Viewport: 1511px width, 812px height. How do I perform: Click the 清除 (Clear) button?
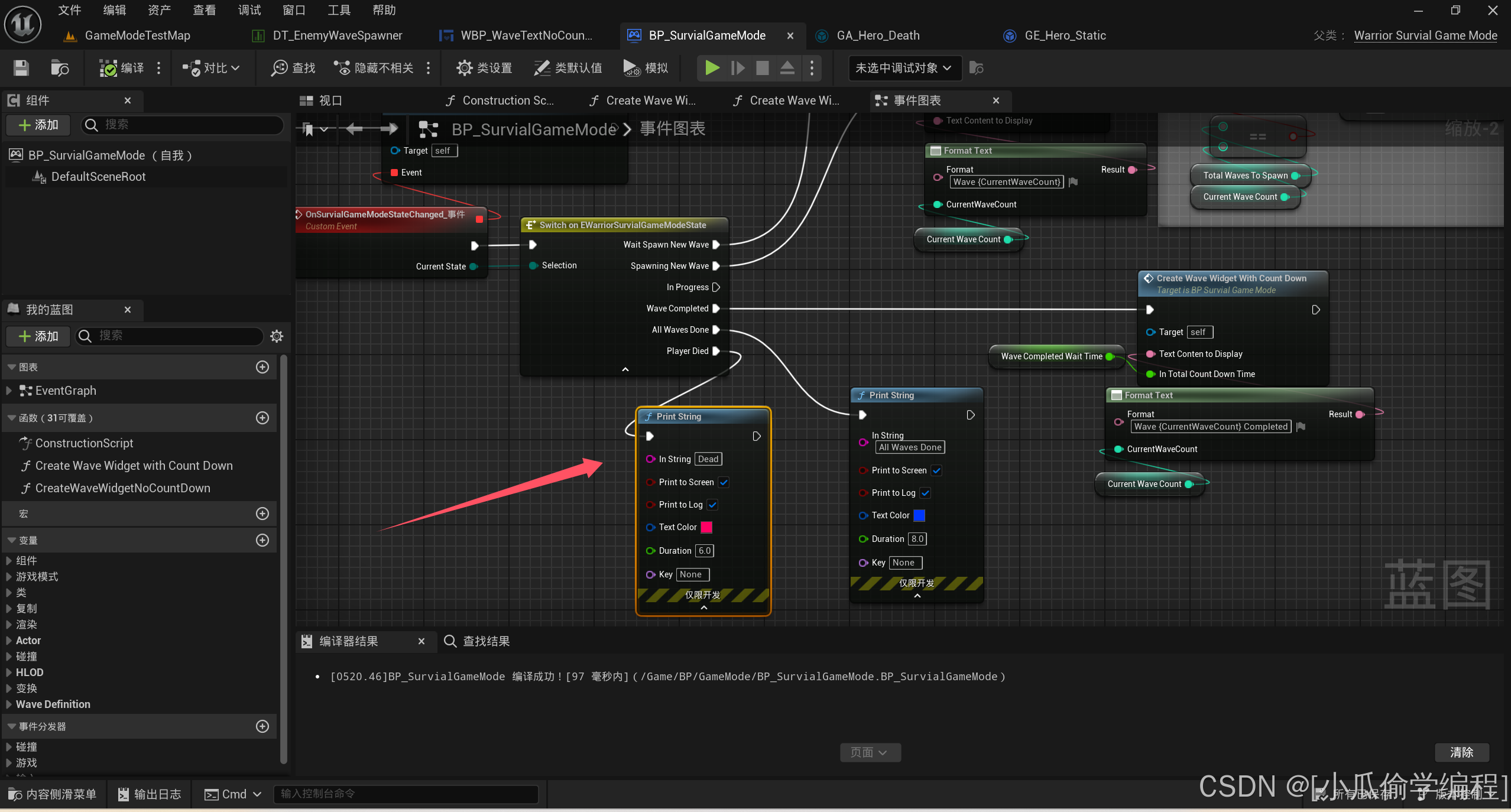tap(1461, 752)
